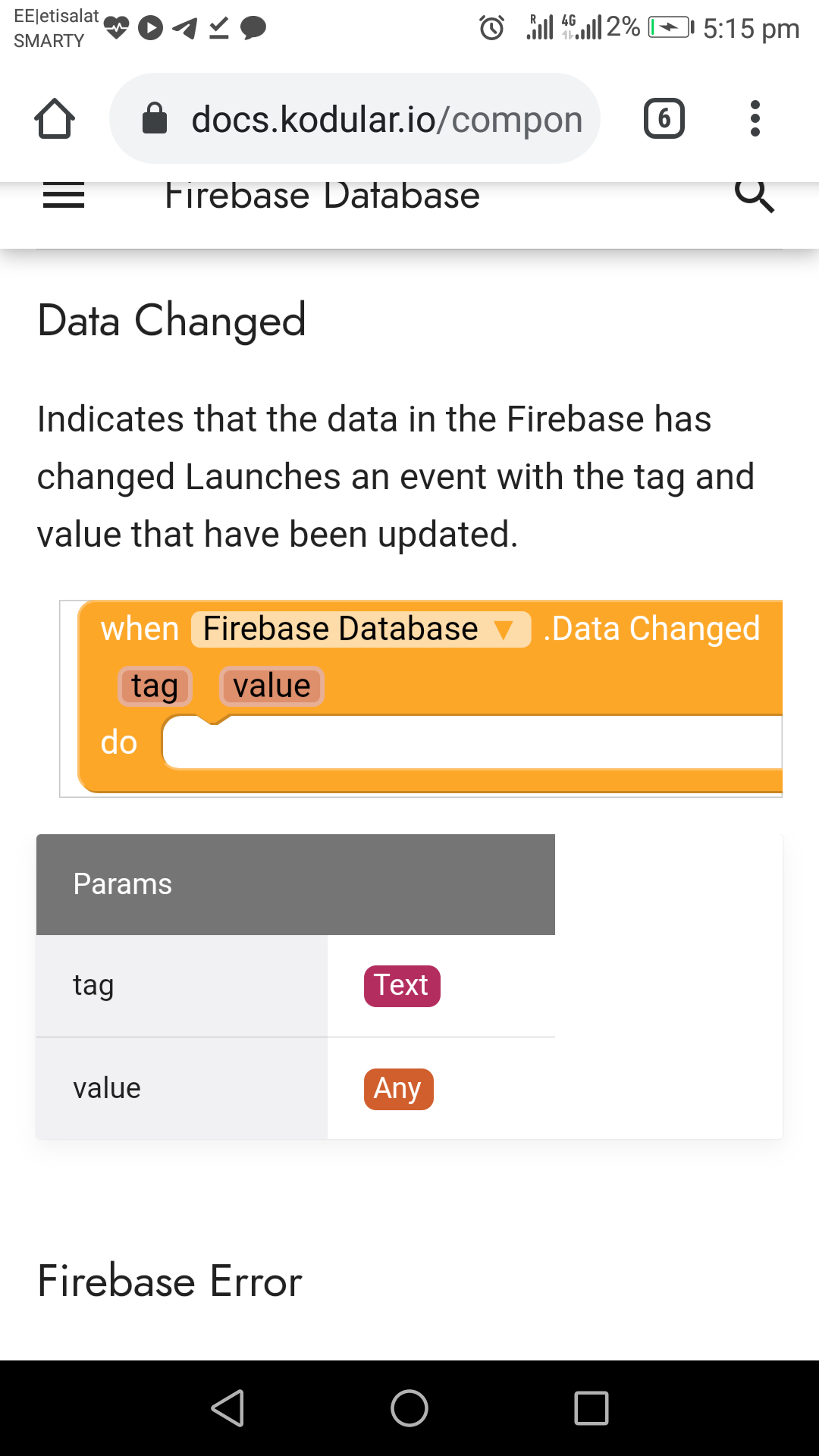
Task: Tap the Telegram notification icon in status bar
Action: click(184, 29)
